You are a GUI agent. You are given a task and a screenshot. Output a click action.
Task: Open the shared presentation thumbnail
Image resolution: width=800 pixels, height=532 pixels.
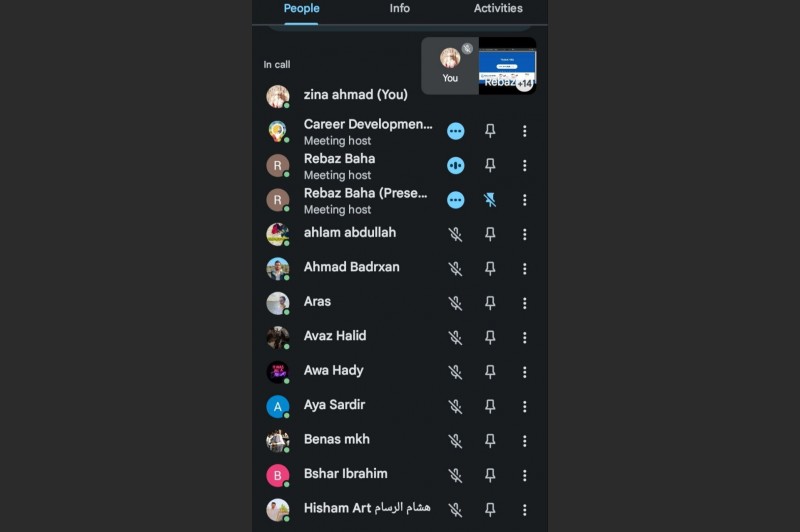coord(507,66)
